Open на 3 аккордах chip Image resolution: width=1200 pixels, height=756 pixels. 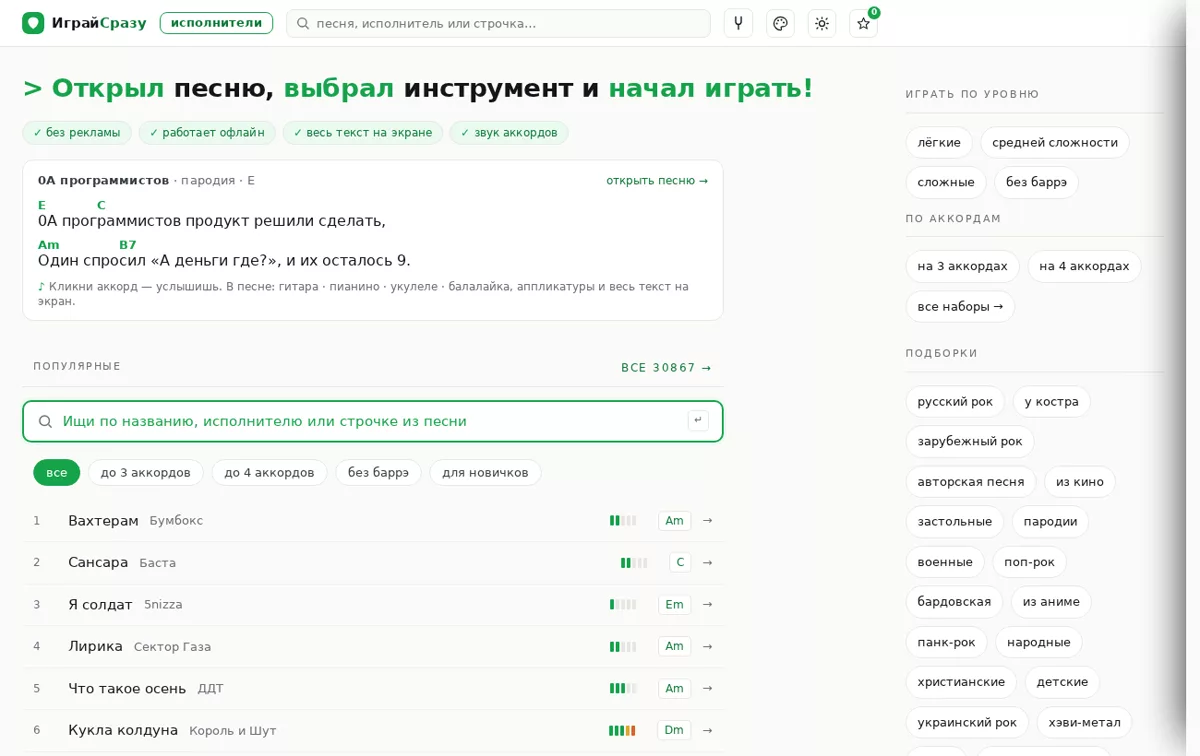point(963,267)
